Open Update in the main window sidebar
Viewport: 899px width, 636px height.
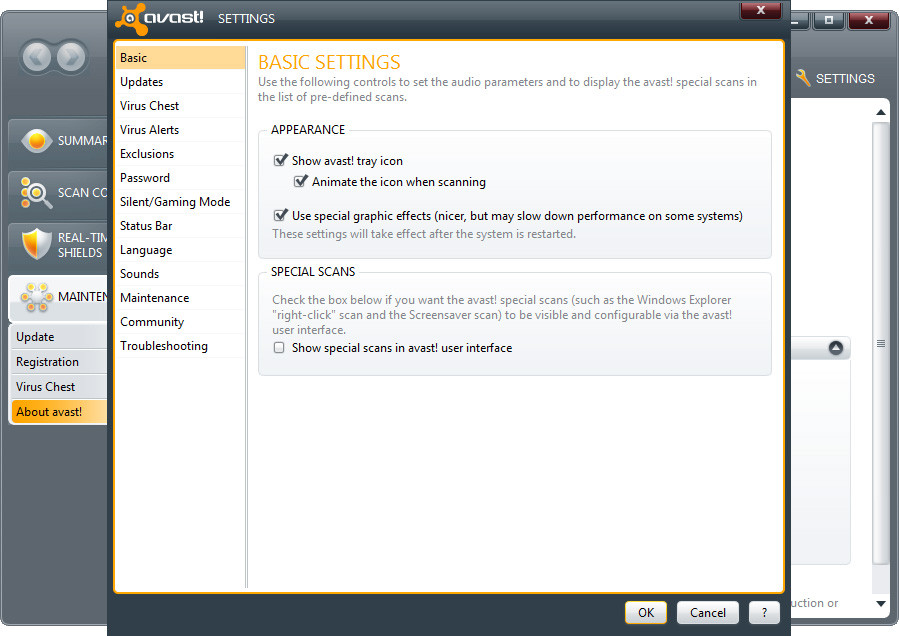point(58,337)
